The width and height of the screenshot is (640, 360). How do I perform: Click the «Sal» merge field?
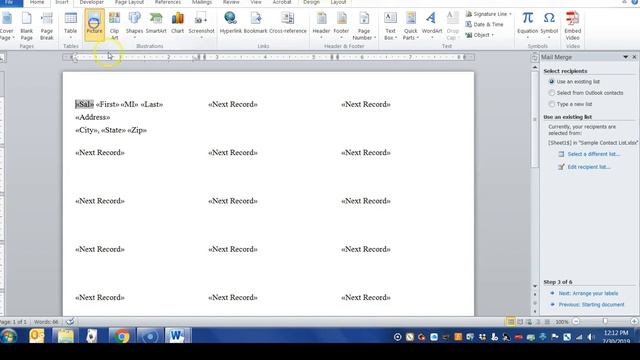pos(84,104)
